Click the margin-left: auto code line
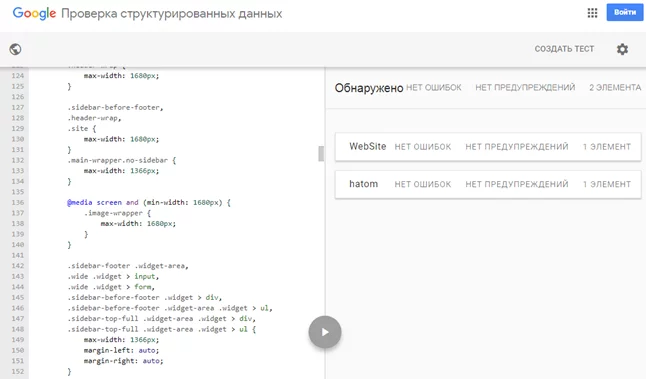The height and width of the screenshot is (379, 646). [x=121, y=350]
